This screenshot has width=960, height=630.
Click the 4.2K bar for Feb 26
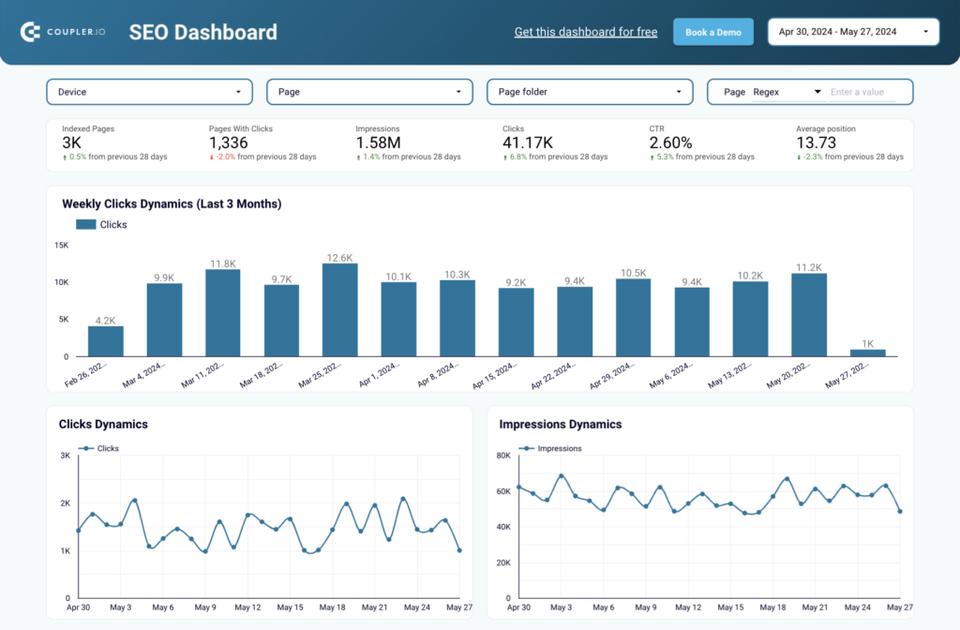pos(105,341)
